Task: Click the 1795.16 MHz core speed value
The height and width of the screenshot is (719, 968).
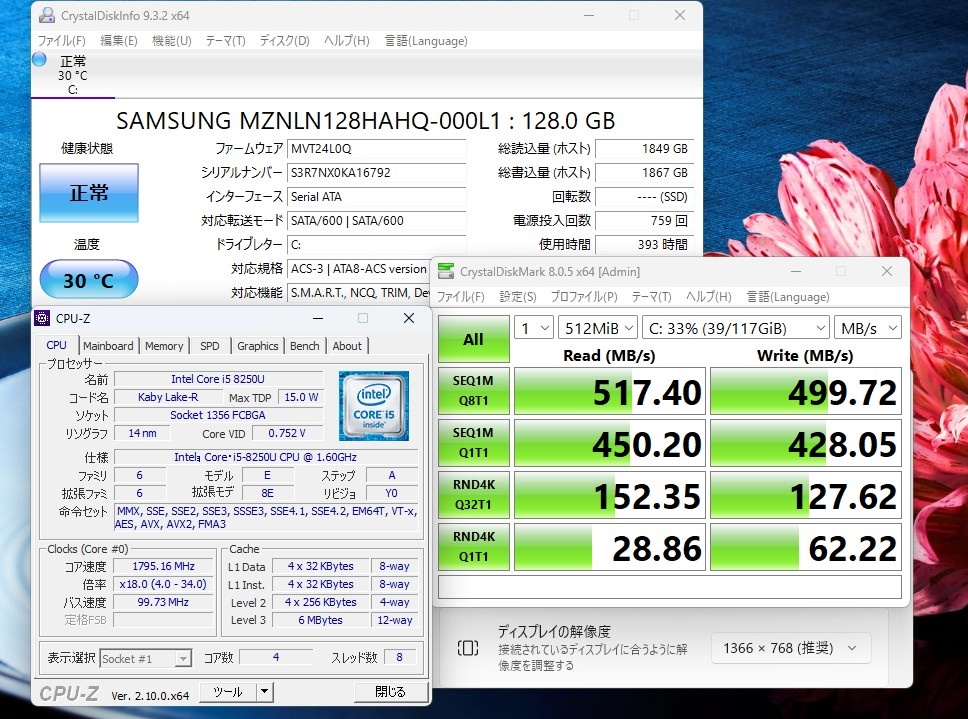Action: coord(164,566)
